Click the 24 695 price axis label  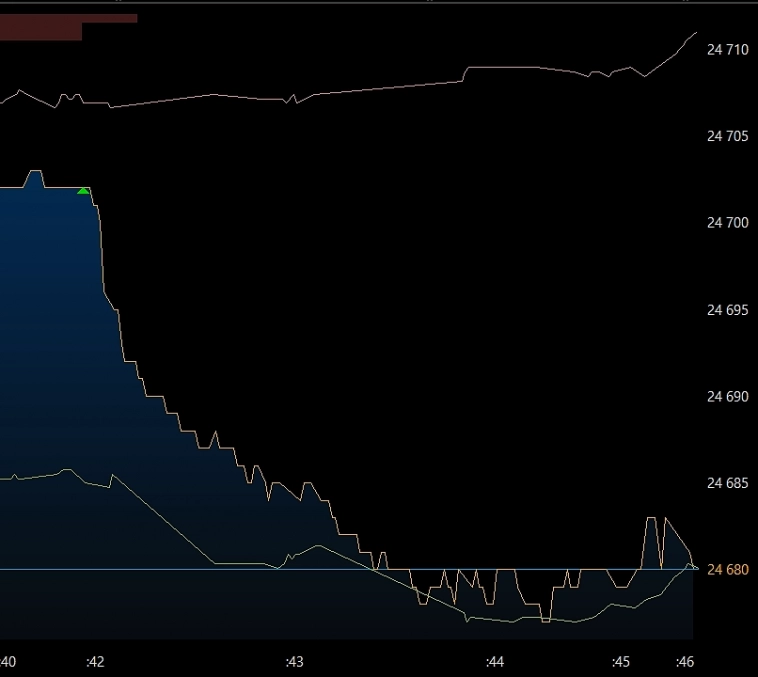pyautogui.click(x=727, y=310)
